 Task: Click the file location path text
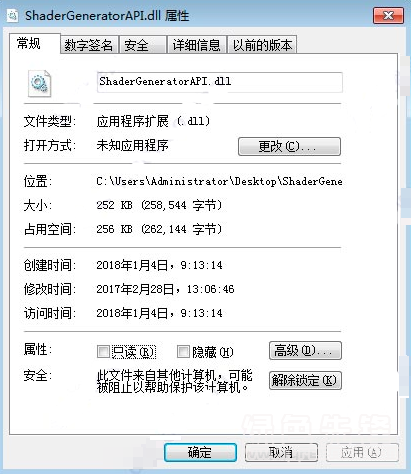click(x=219, y=181)
